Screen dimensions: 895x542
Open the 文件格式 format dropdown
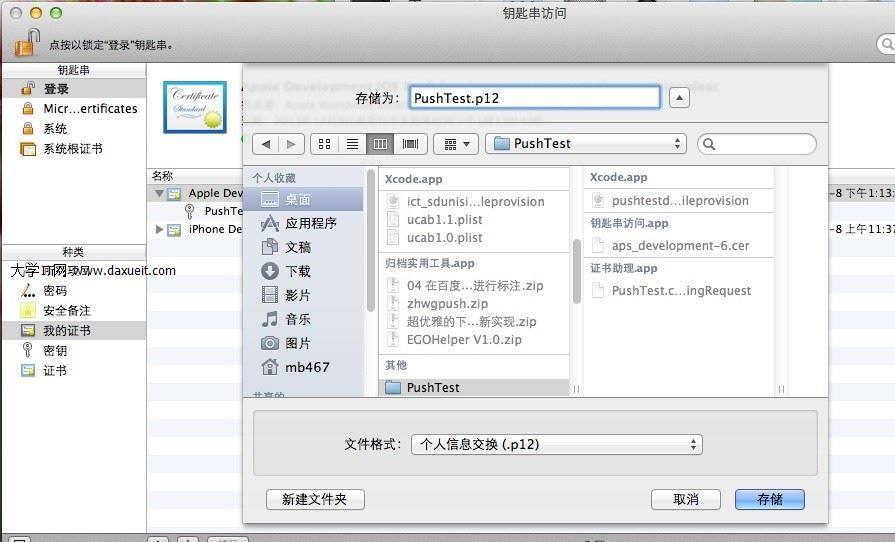pos(556,444)
